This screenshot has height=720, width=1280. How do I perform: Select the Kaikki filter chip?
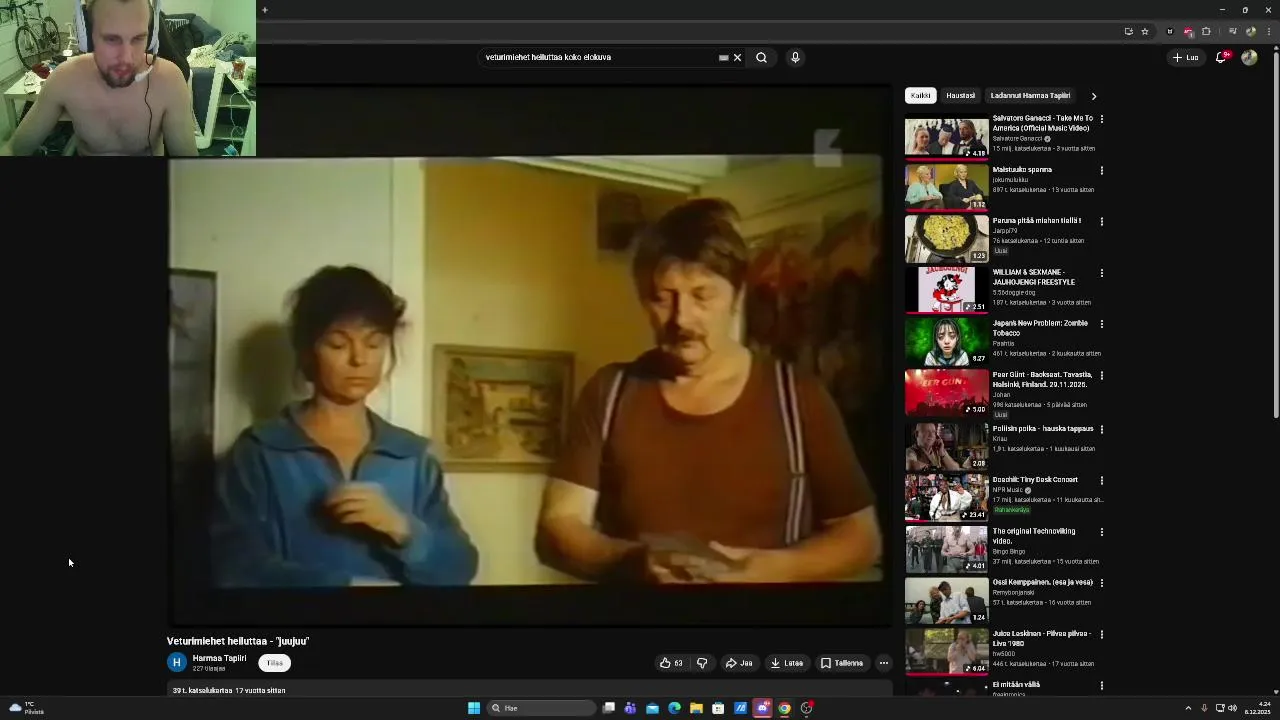pos(920,96)
